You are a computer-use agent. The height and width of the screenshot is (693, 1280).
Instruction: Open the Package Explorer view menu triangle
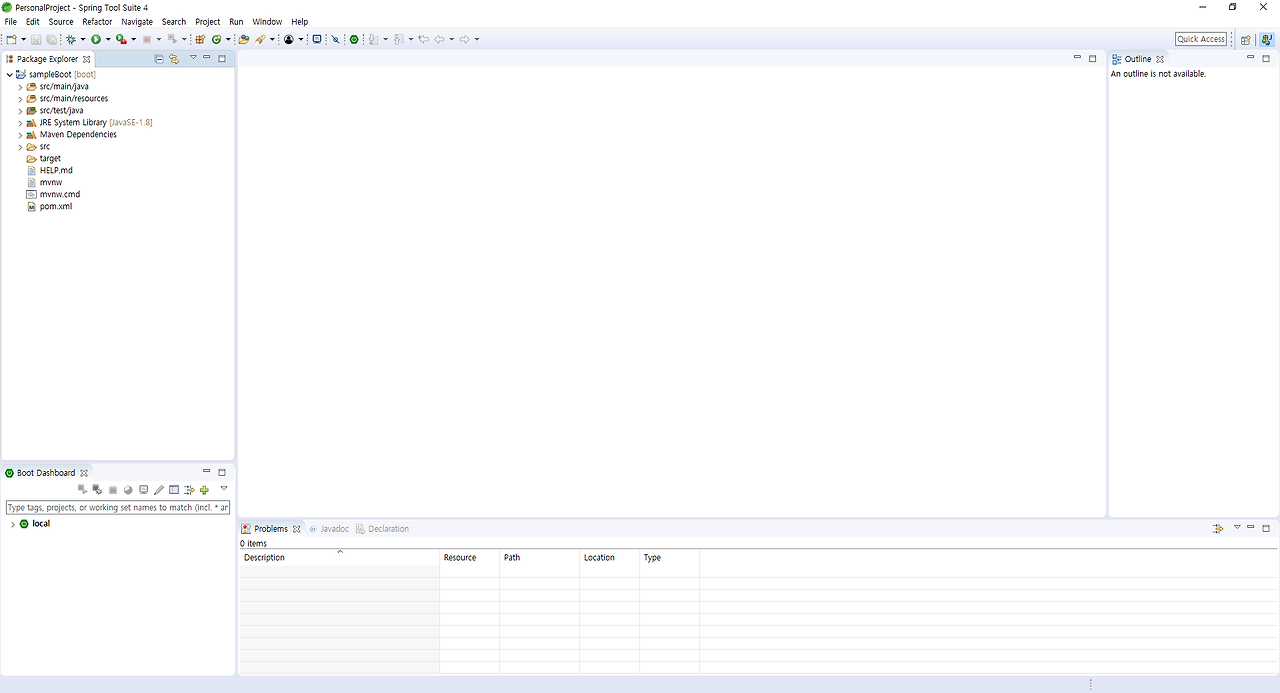tap(193, 58)
